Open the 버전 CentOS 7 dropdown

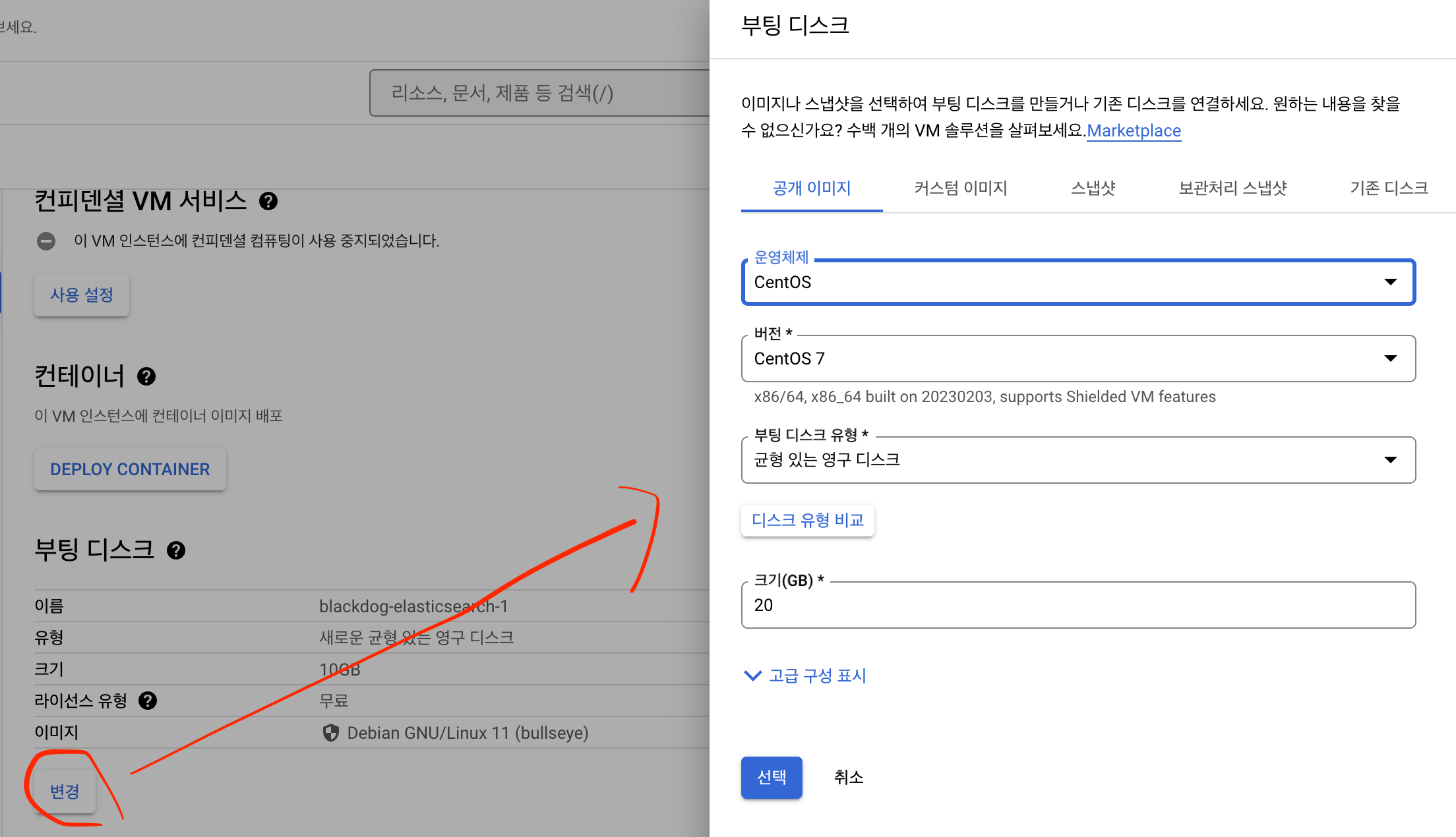click(x=1077, y=359)
